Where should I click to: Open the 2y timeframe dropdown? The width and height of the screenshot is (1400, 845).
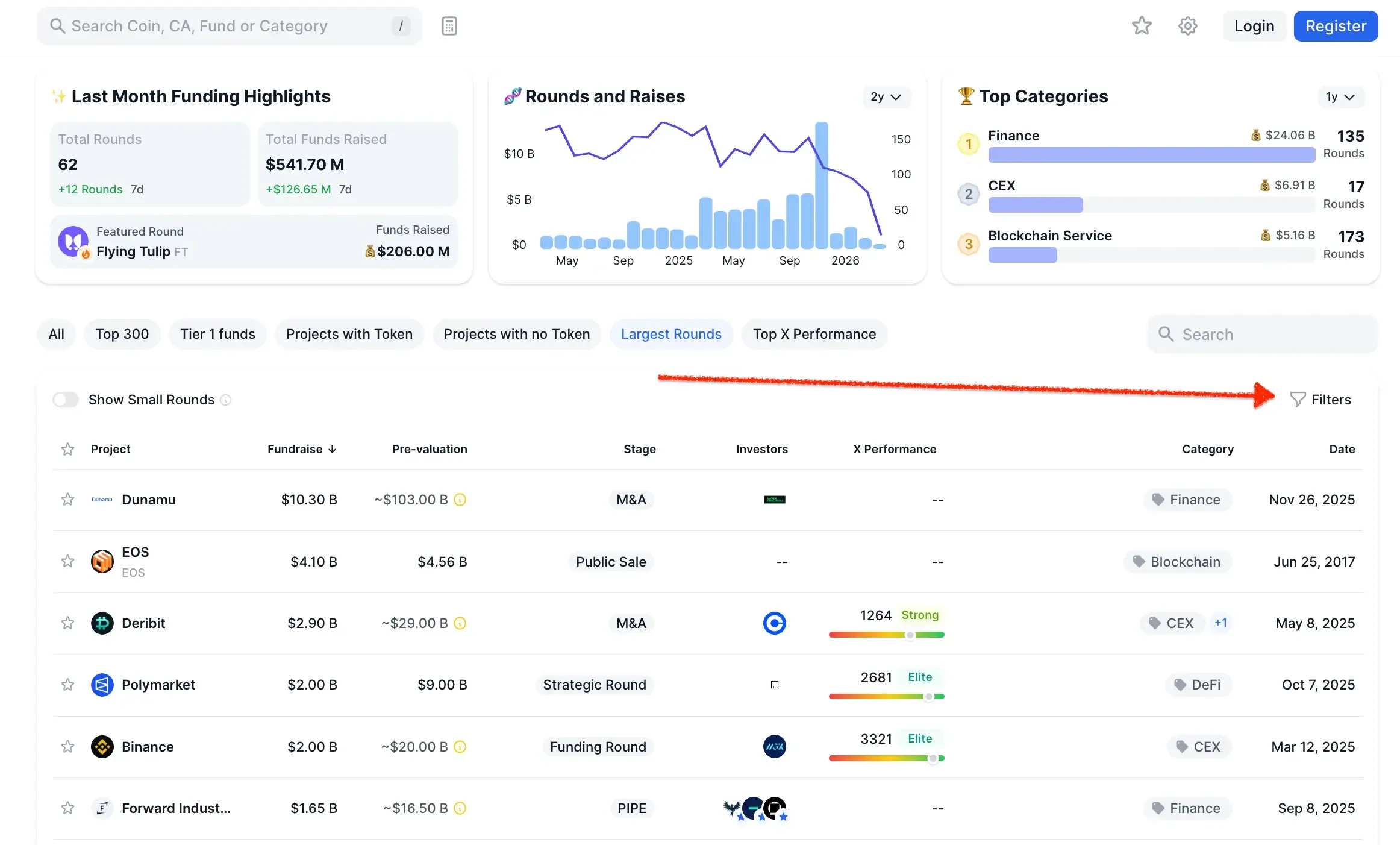[886, 97]
